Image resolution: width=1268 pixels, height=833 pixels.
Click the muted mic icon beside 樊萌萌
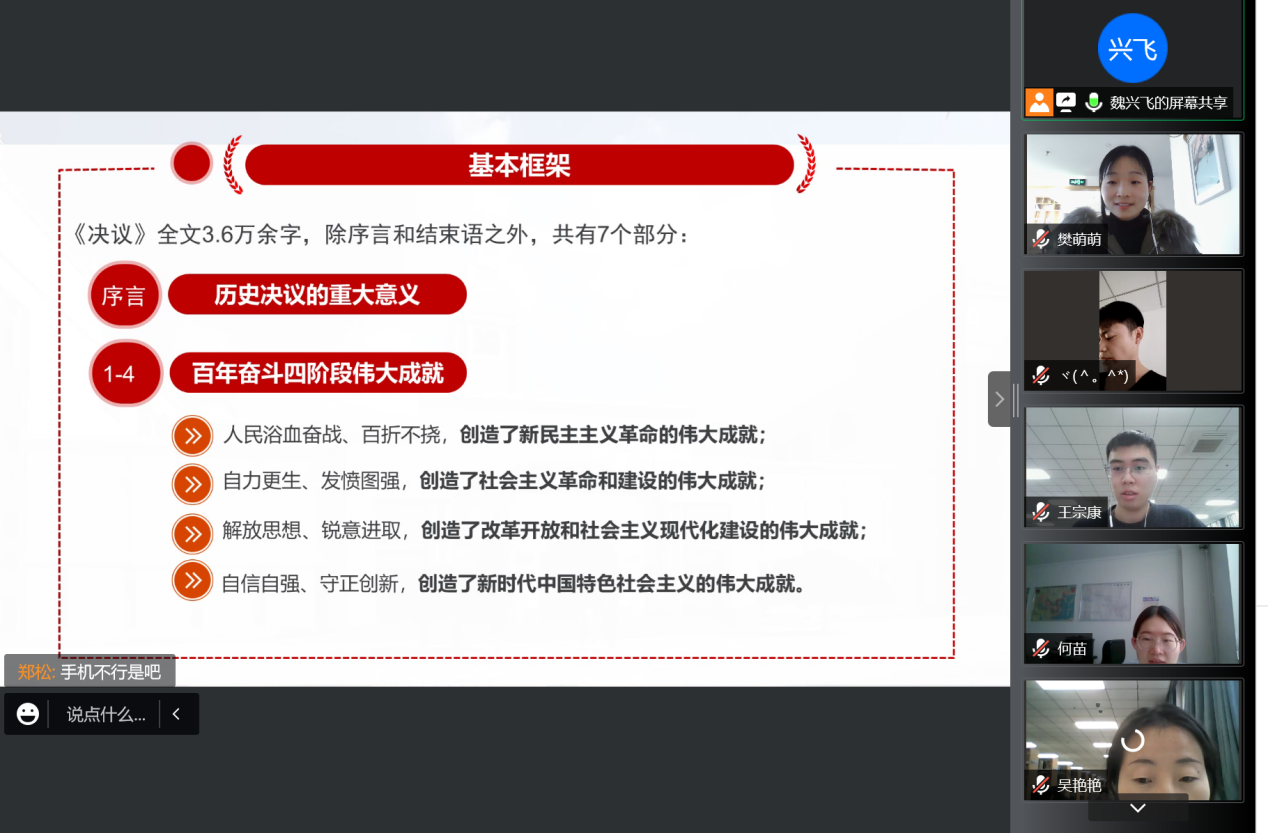[1041, 239]
